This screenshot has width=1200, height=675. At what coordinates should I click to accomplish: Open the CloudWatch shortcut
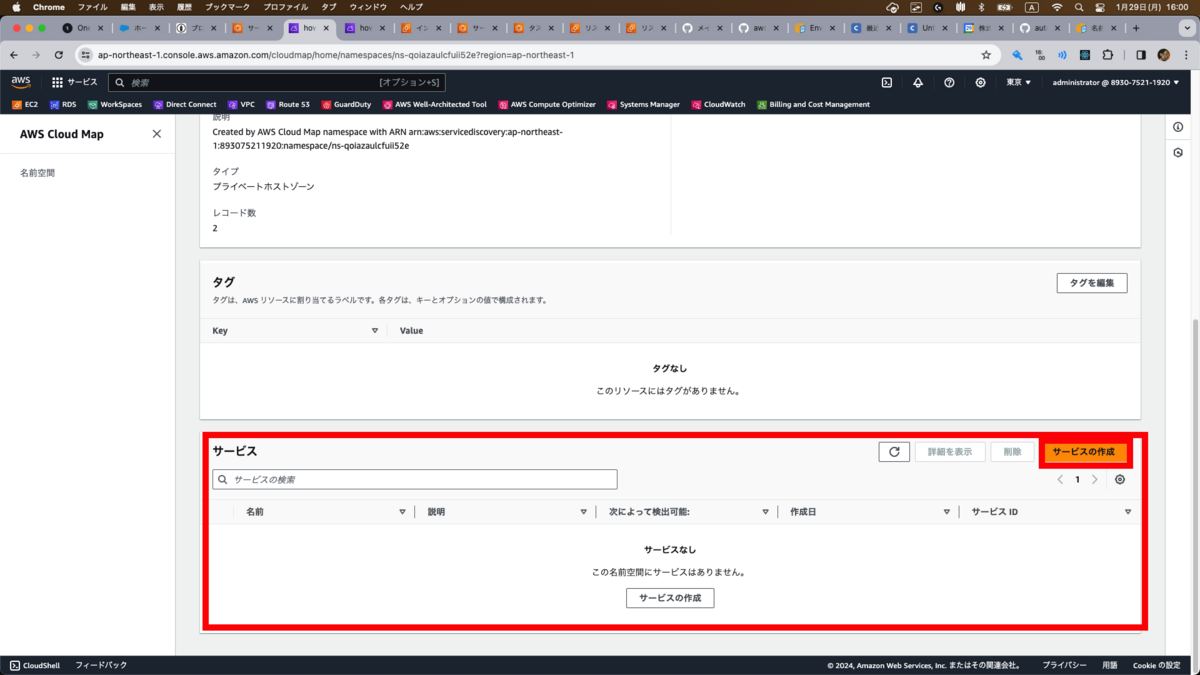pos(717,104)
